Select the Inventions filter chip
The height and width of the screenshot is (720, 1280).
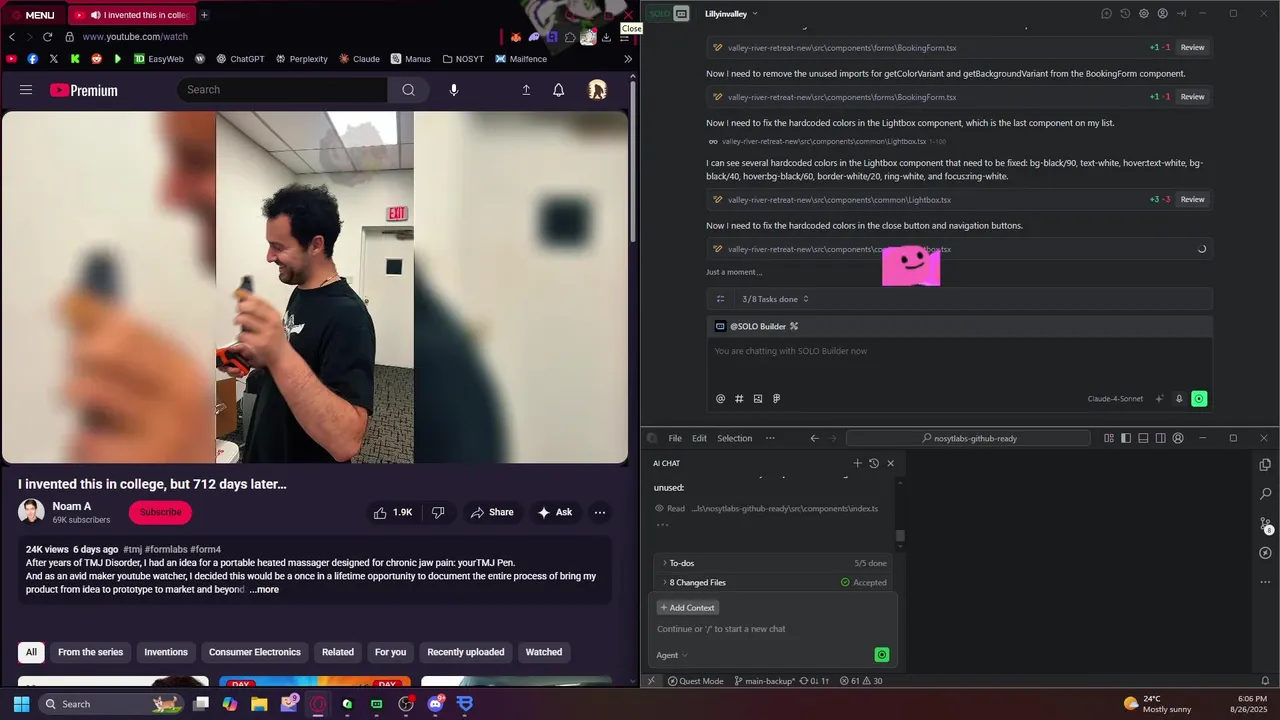point(166,652)
